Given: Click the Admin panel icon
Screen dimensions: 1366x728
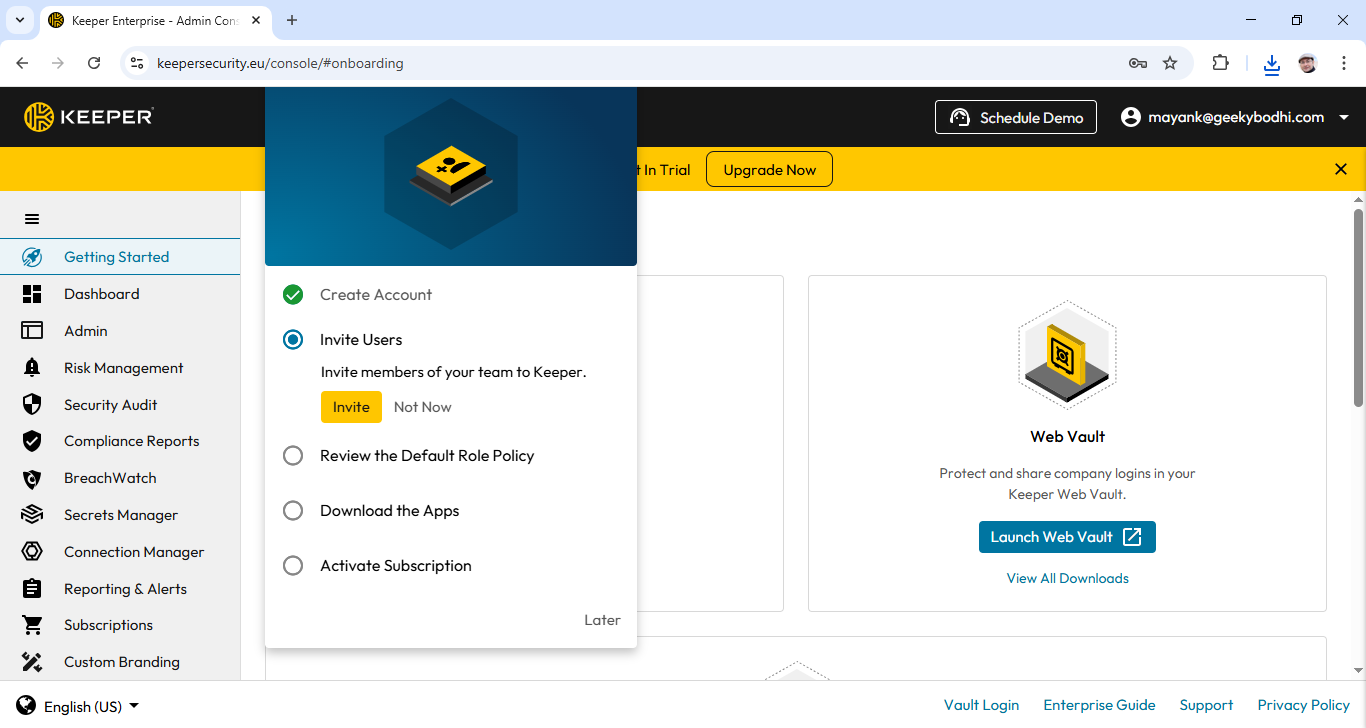Looking at the screenshot, I should [32, 331].
